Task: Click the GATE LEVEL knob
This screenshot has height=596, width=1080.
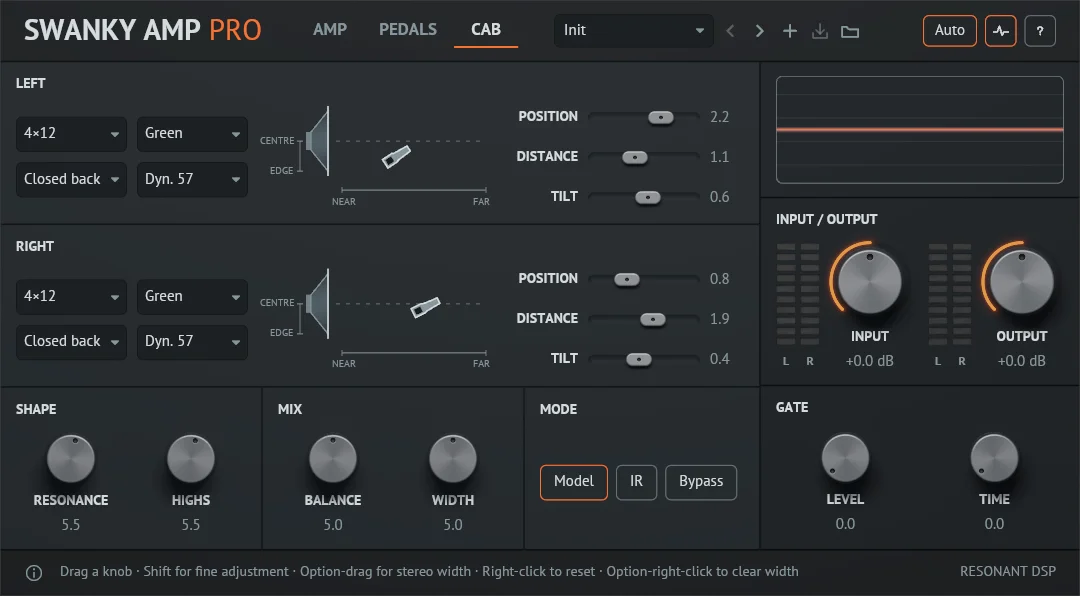Action: 845,458
